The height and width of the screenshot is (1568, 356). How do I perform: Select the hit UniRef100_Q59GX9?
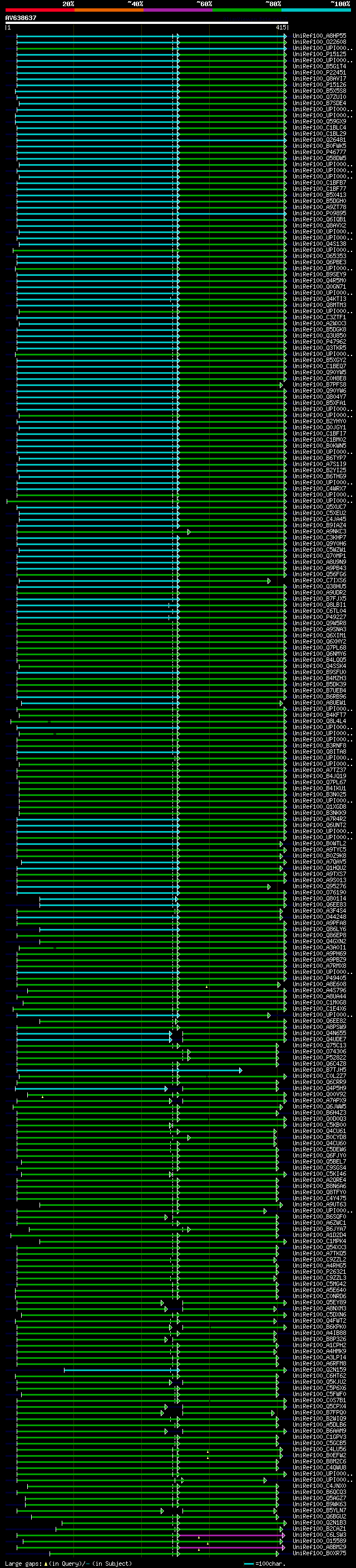[x=319, y=122]
